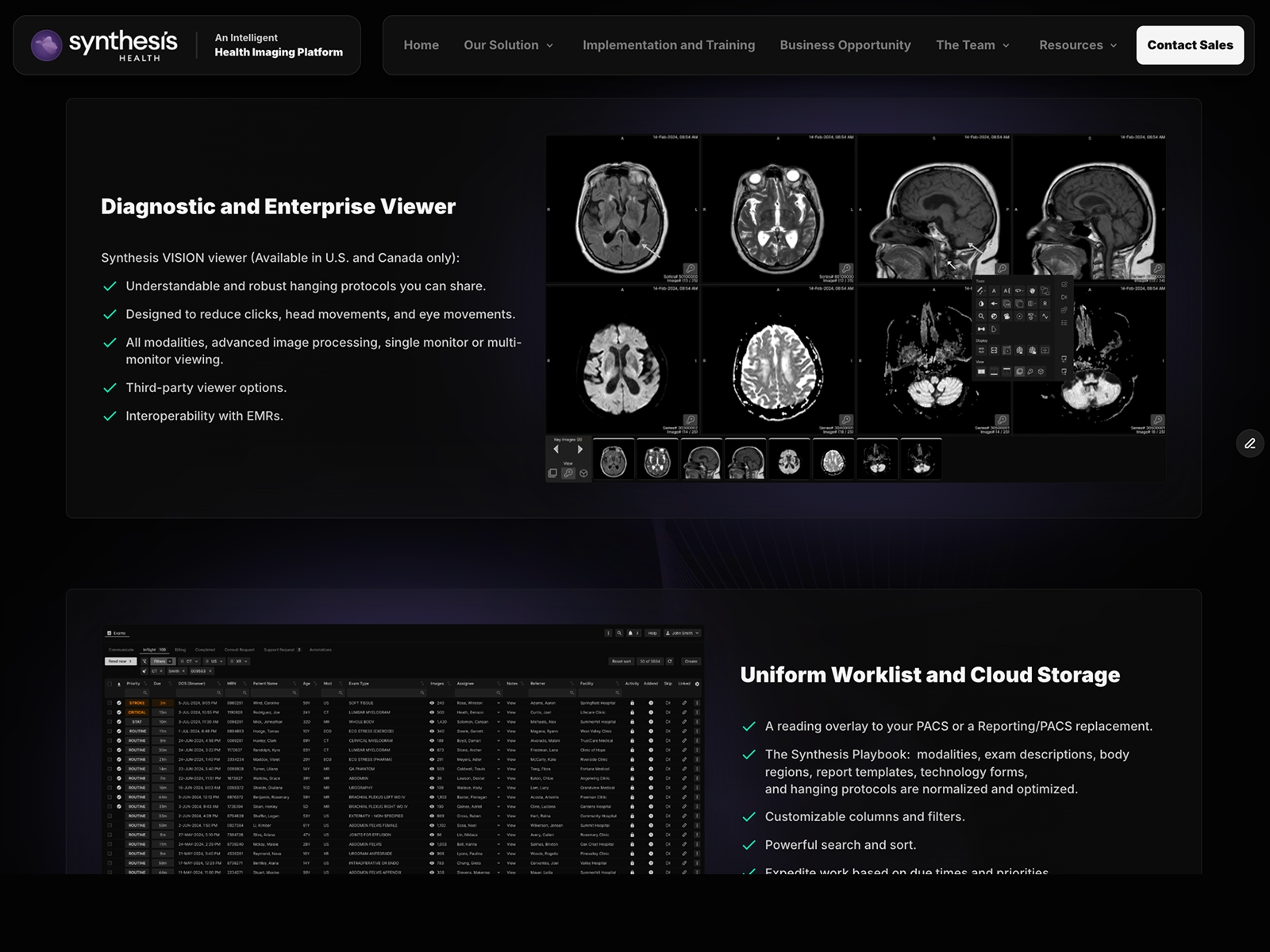This screenshot has width=1270, height=952.
Task: Click the 'All modalities, advanced image processing' bullet
Action: 324,351
